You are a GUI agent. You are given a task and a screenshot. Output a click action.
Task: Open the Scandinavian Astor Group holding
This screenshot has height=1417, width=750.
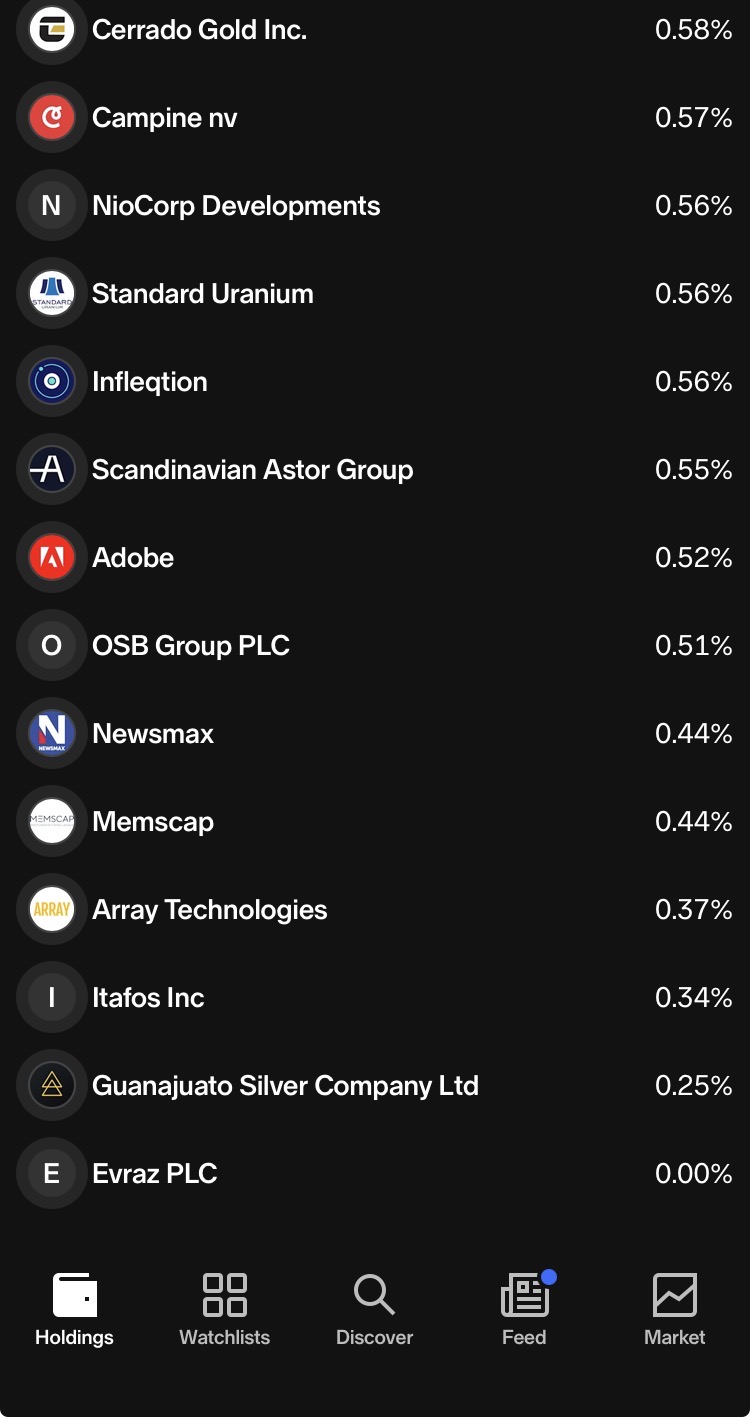tap(375, 470)
